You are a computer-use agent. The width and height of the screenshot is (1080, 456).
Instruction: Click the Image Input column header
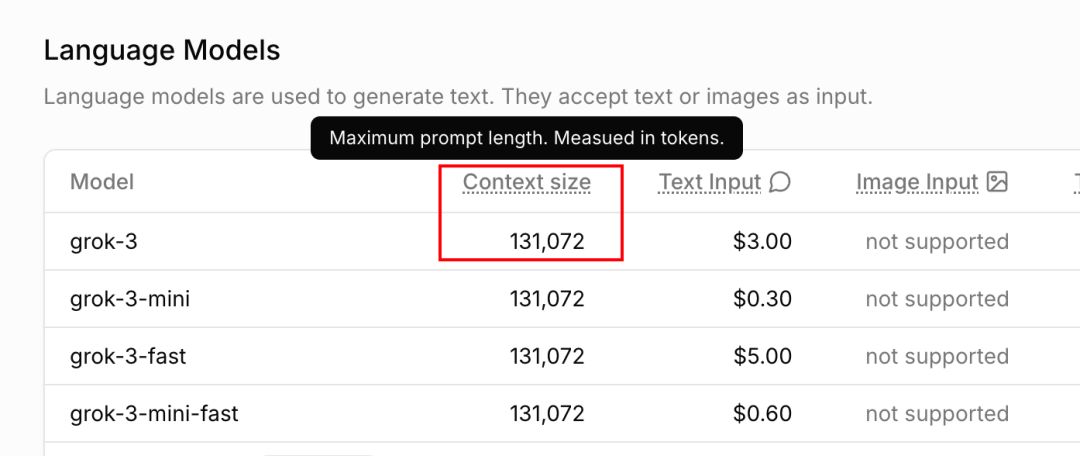(x=917, y=182)
